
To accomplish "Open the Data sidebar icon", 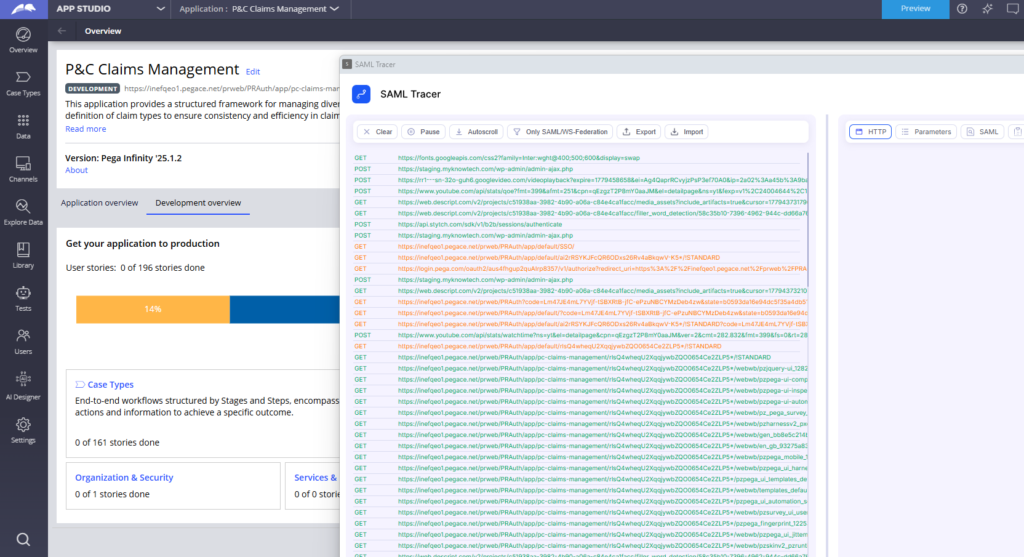I will (x=23, y=127).
